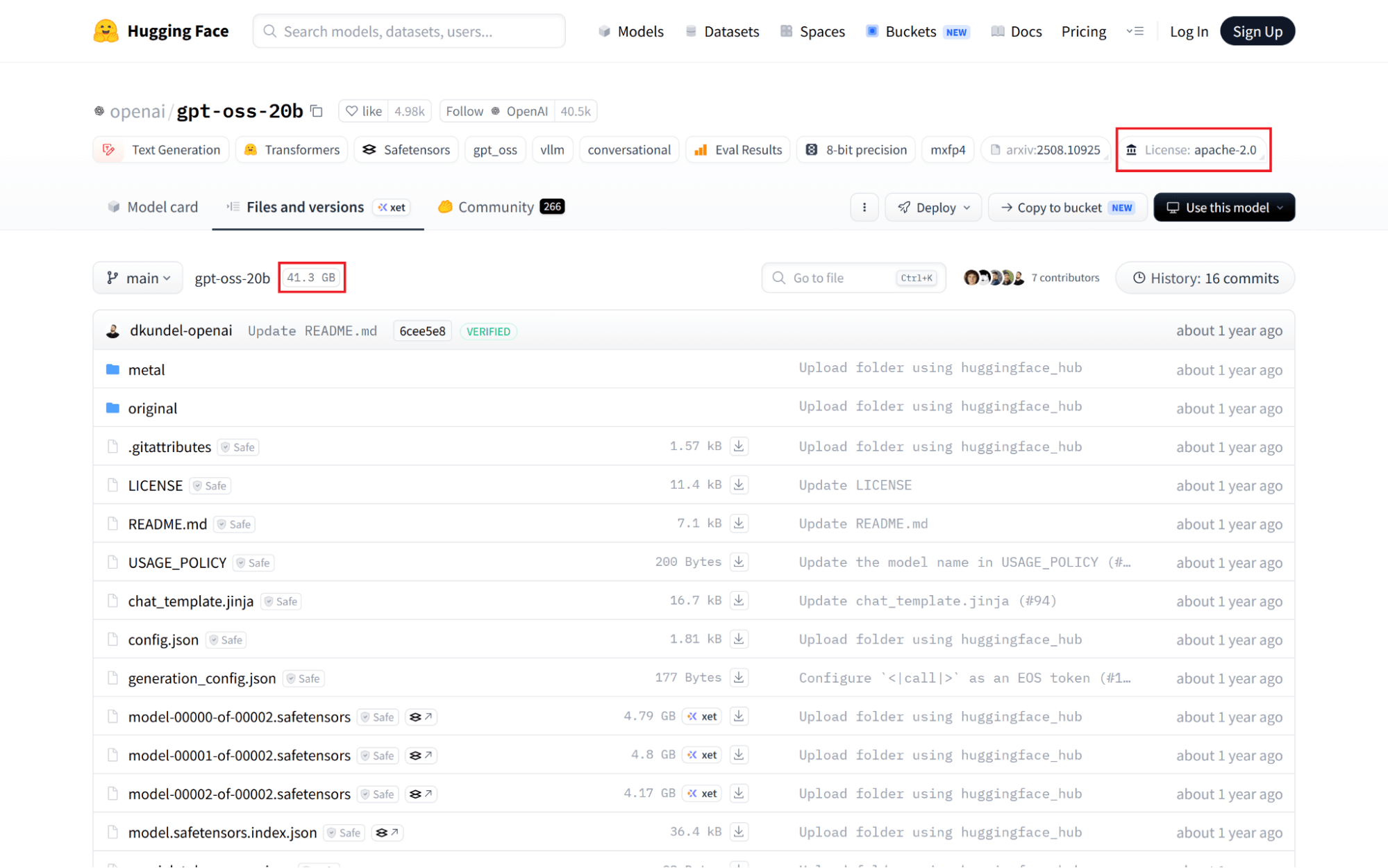Viewport: 1388px width, 868px height.
Task: Download model.safetensors.index.json
Action: [739, 832]
